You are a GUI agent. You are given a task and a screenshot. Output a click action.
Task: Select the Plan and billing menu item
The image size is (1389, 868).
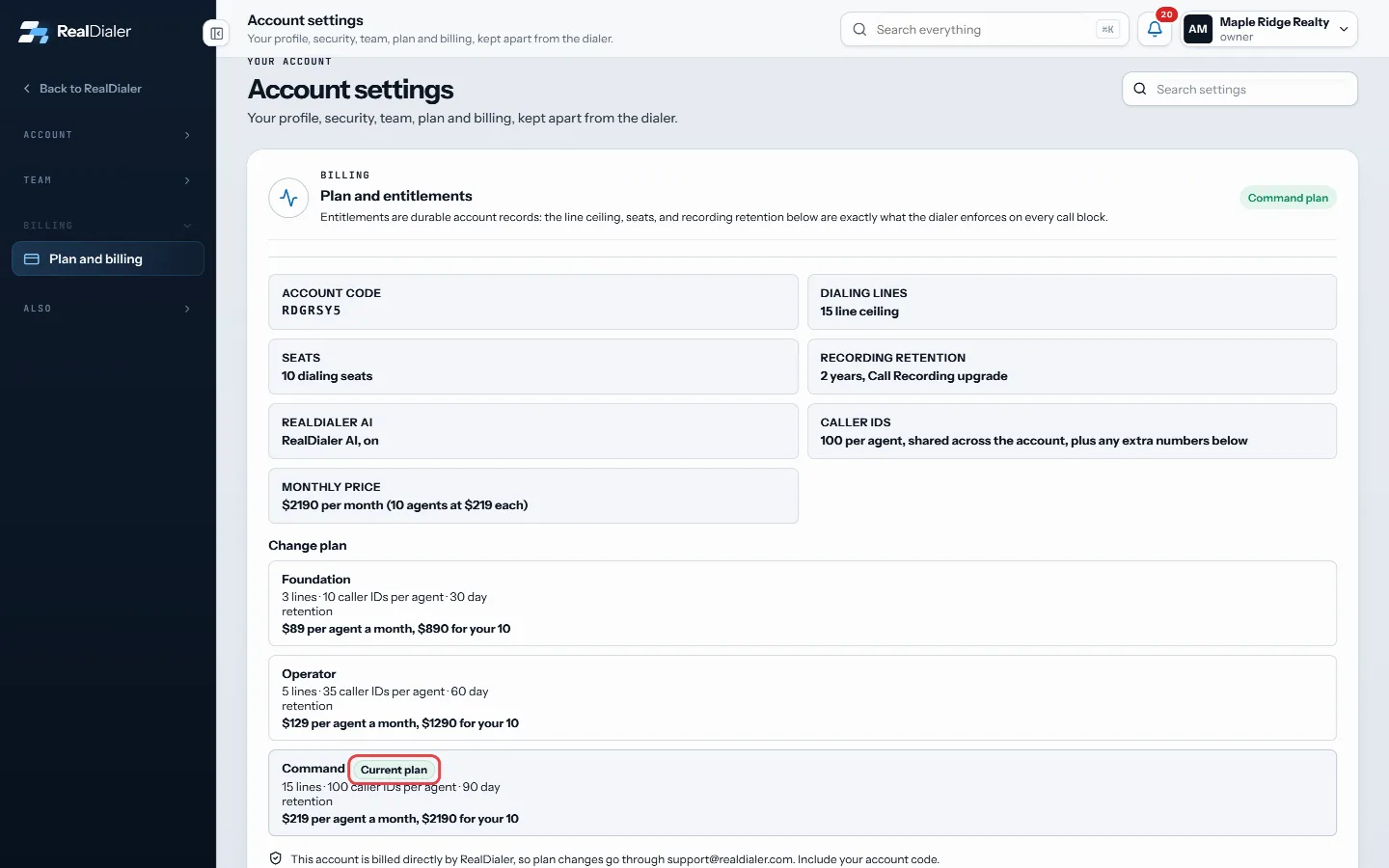[x=108, y=258]
